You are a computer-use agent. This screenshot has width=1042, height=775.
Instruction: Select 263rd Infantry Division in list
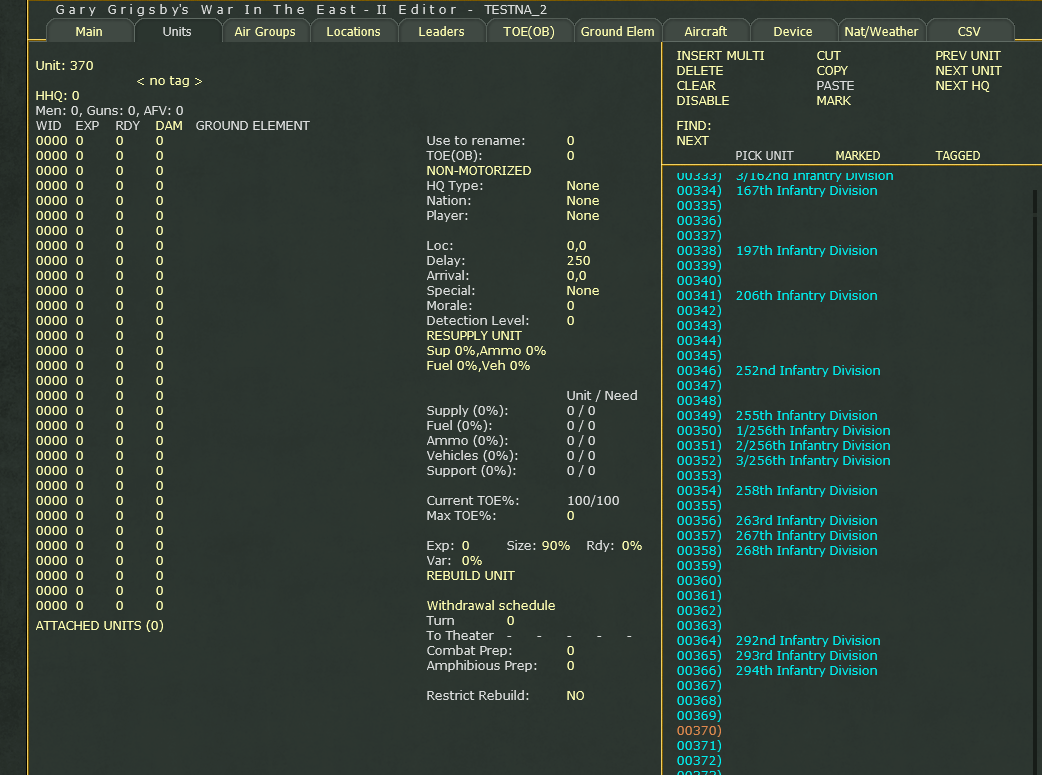[x=806, y=520]
